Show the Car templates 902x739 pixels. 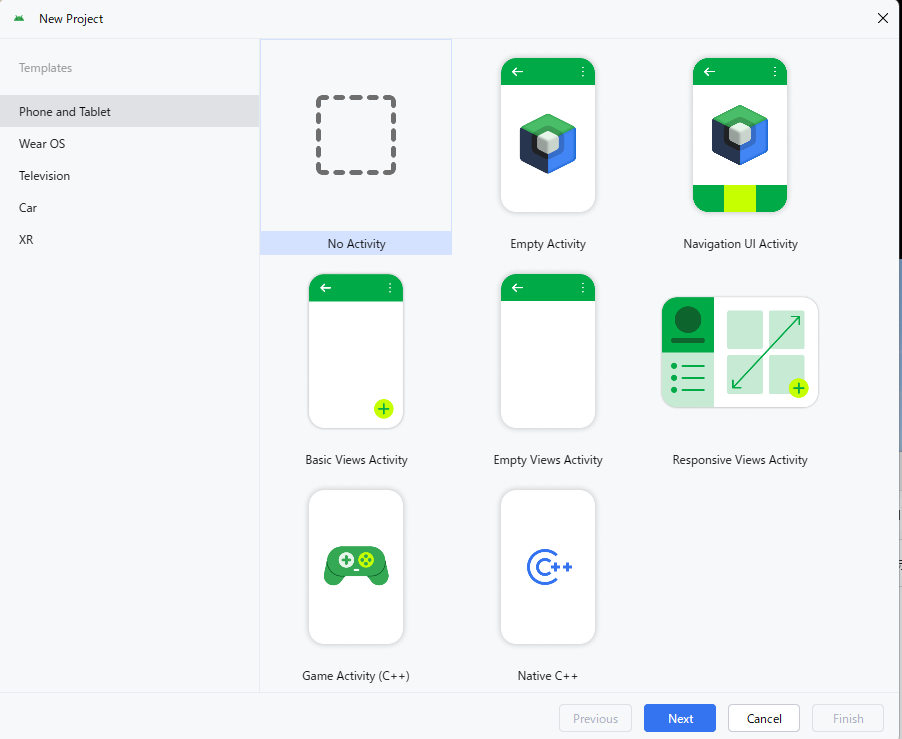point(28,208)
